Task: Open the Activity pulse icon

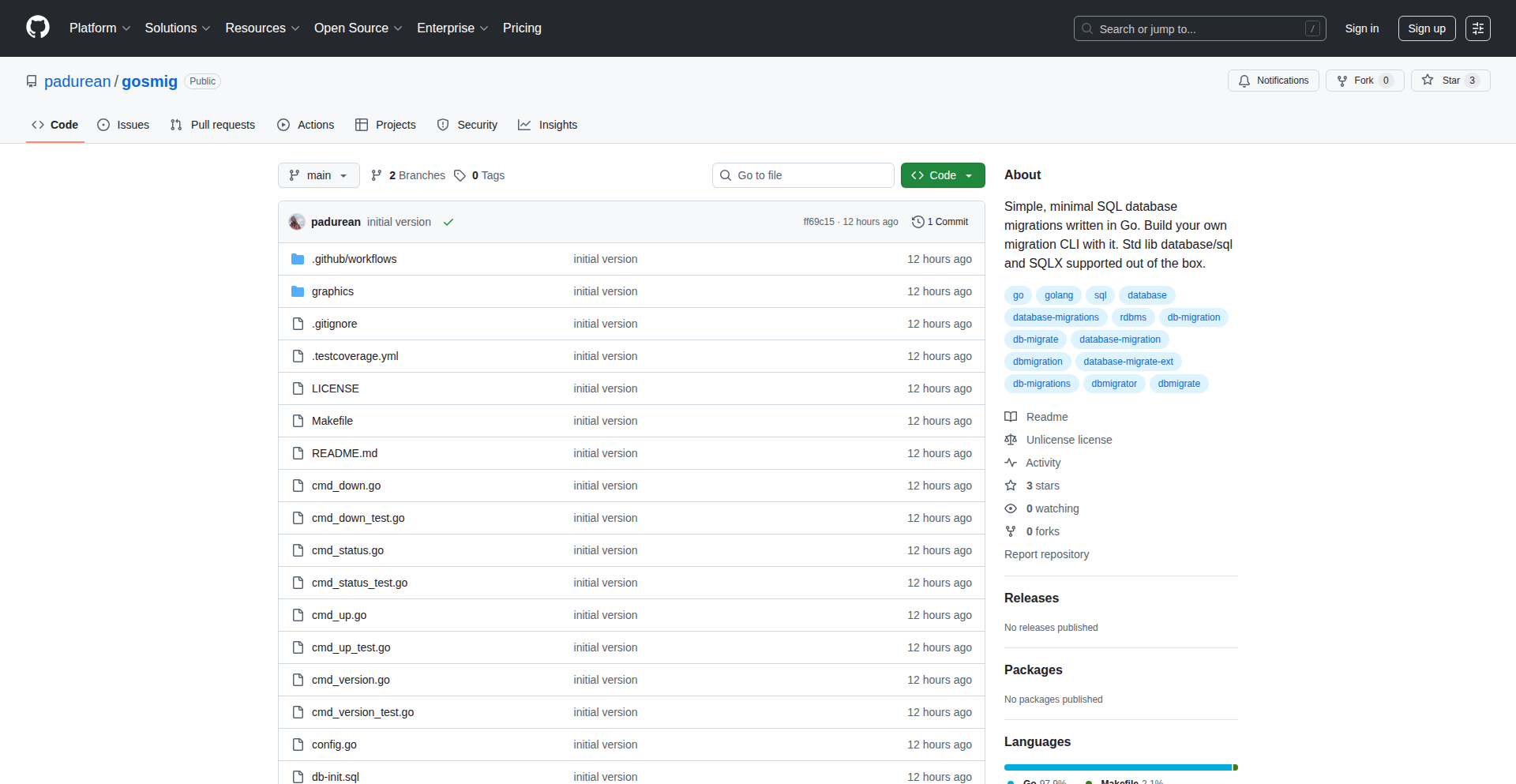Action: 1011,463
